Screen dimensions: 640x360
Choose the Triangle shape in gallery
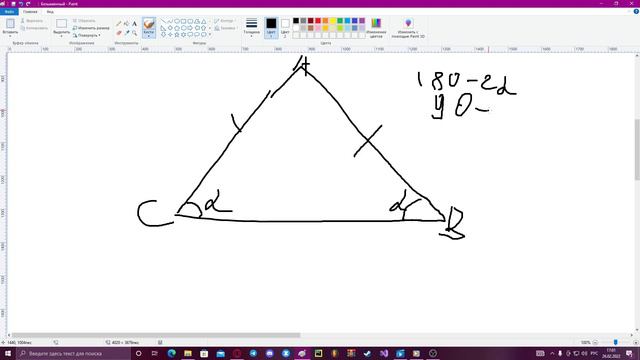click(x=204, y=21)
